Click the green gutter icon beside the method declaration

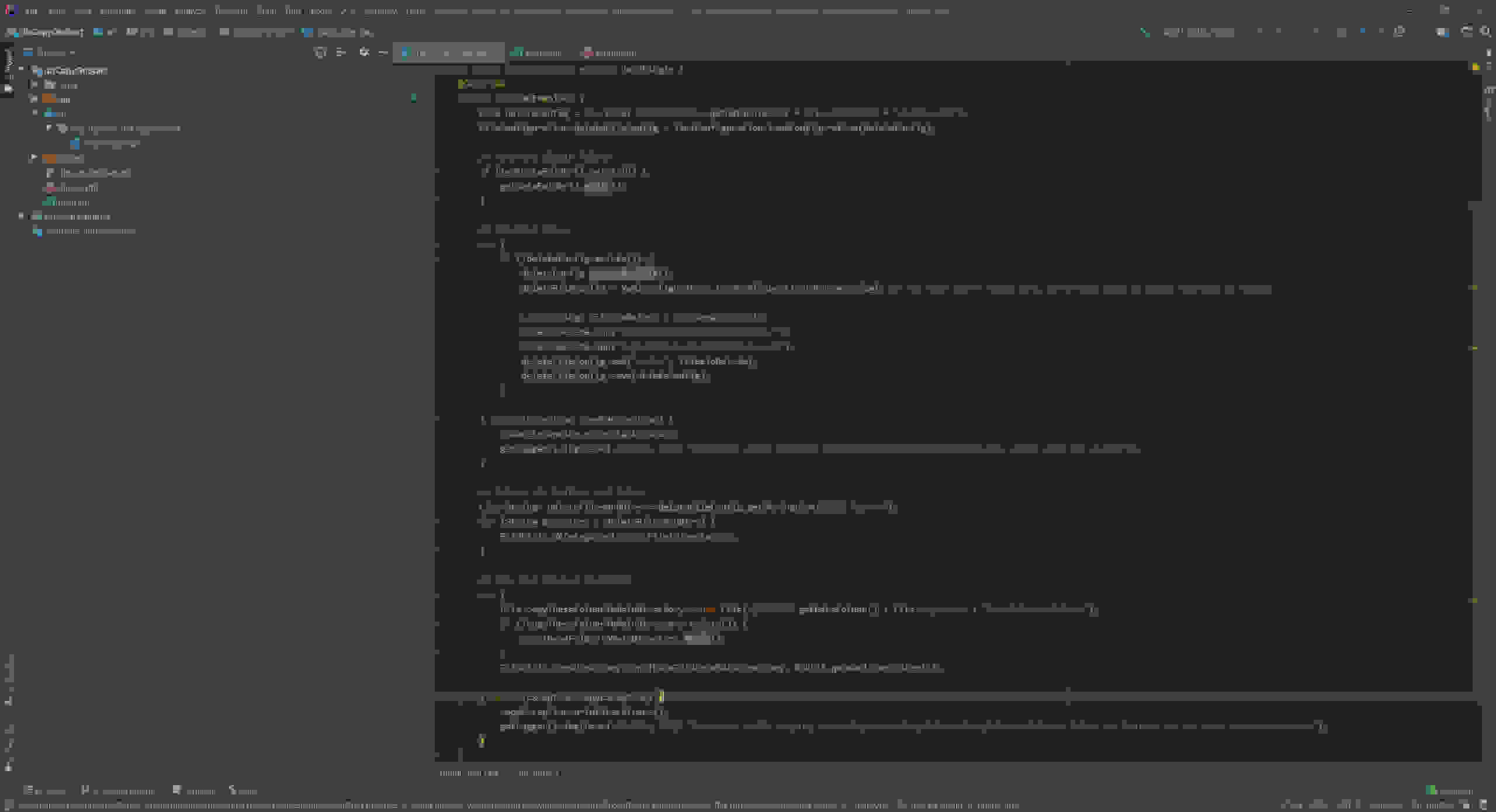pyautogui.click(x=414, y=98)
